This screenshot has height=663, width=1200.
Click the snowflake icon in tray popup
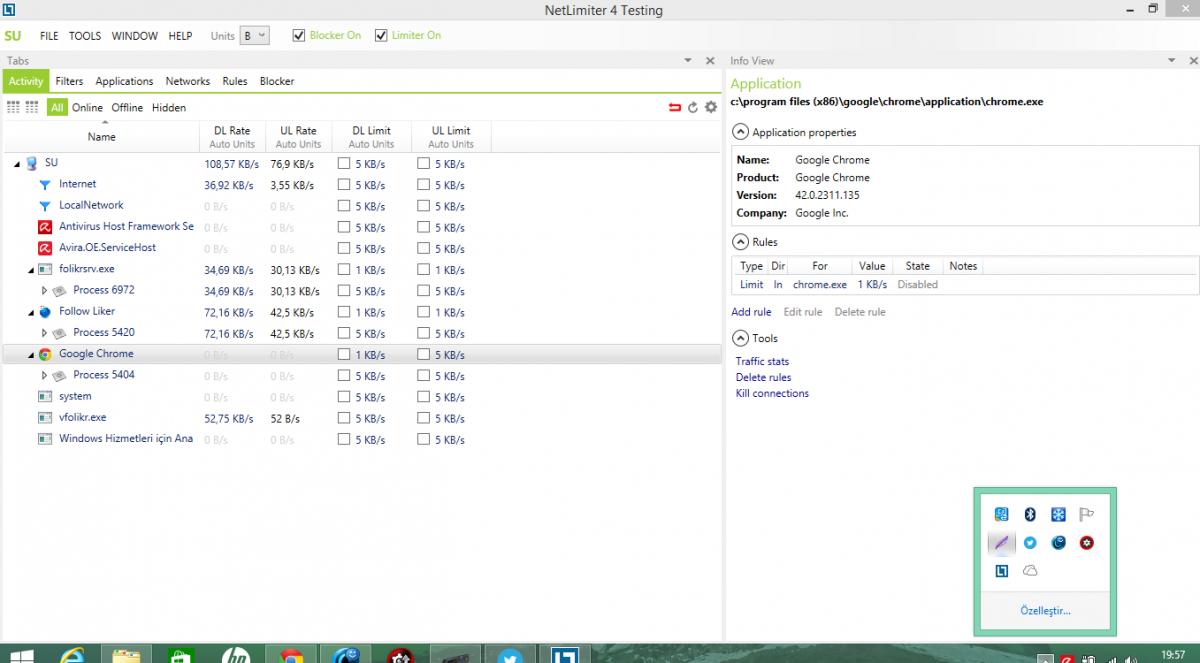(x=1058, y=514)
